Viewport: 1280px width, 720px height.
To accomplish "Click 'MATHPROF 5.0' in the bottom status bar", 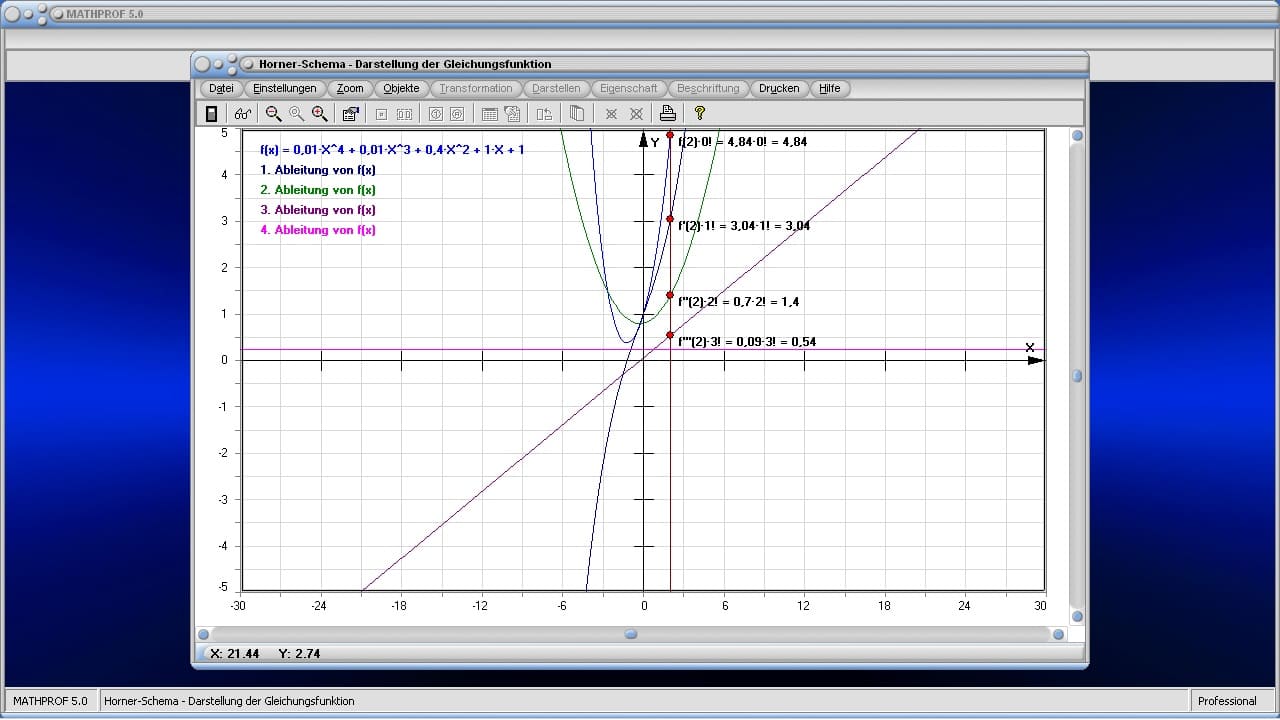I will tap(50, 701).
